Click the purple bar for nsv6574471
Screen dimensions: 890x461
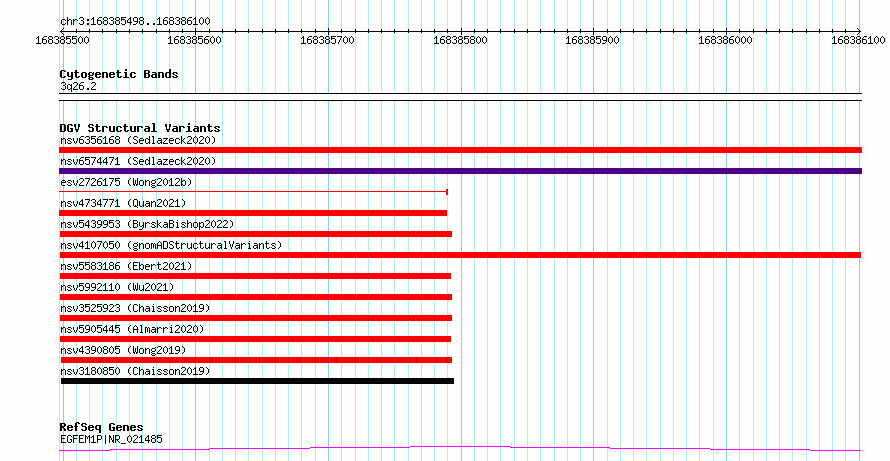point(460,171)
